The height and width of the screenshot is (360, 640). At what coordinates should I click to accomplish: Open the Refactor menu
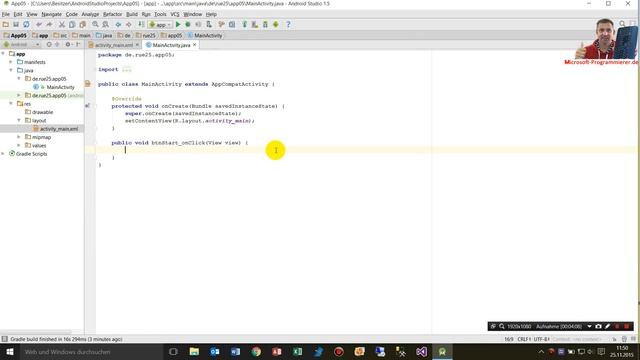point(112,14)
